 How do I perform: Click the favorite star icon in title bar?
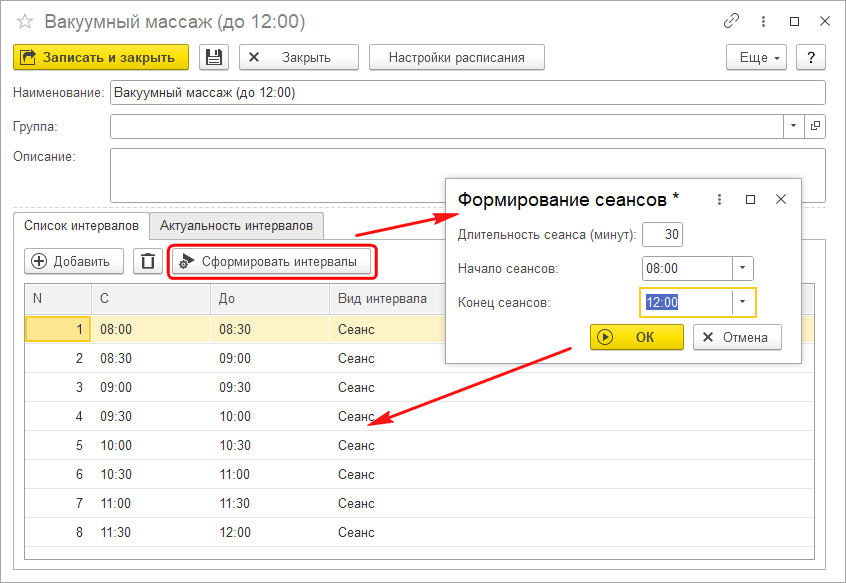click(x=25, y=21)
